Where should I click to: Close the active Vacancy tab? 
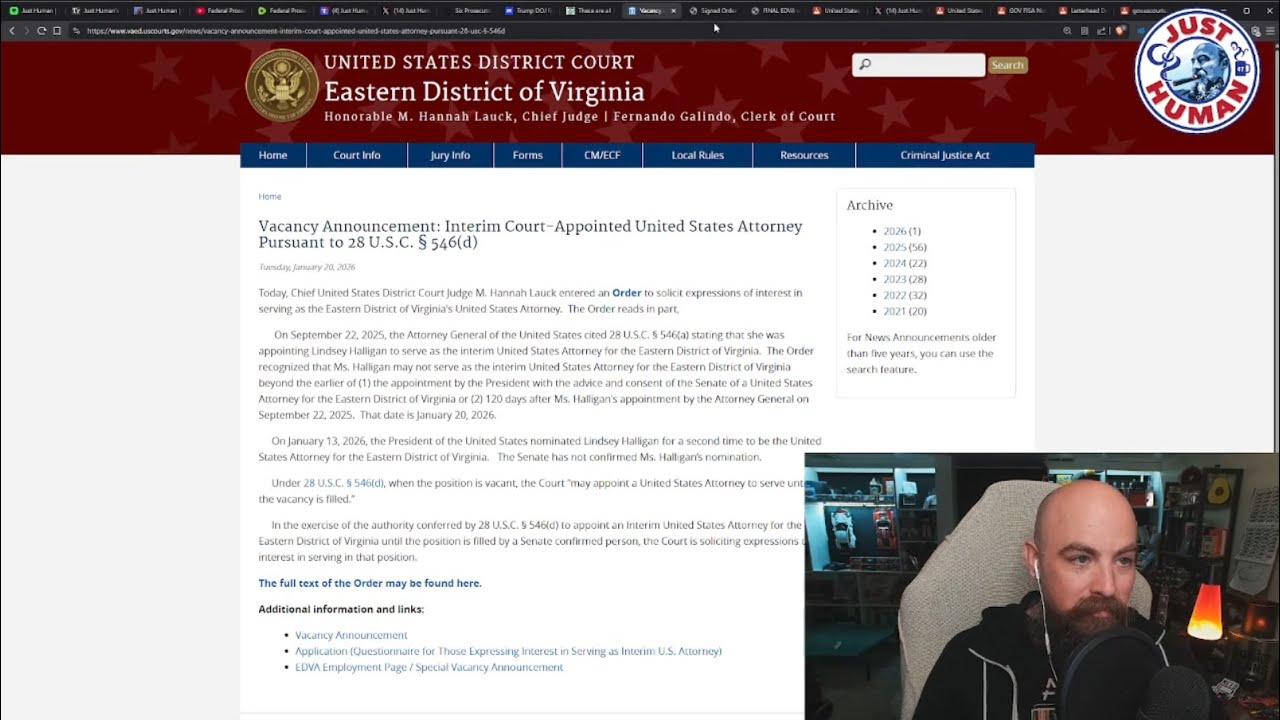point(673,10)
